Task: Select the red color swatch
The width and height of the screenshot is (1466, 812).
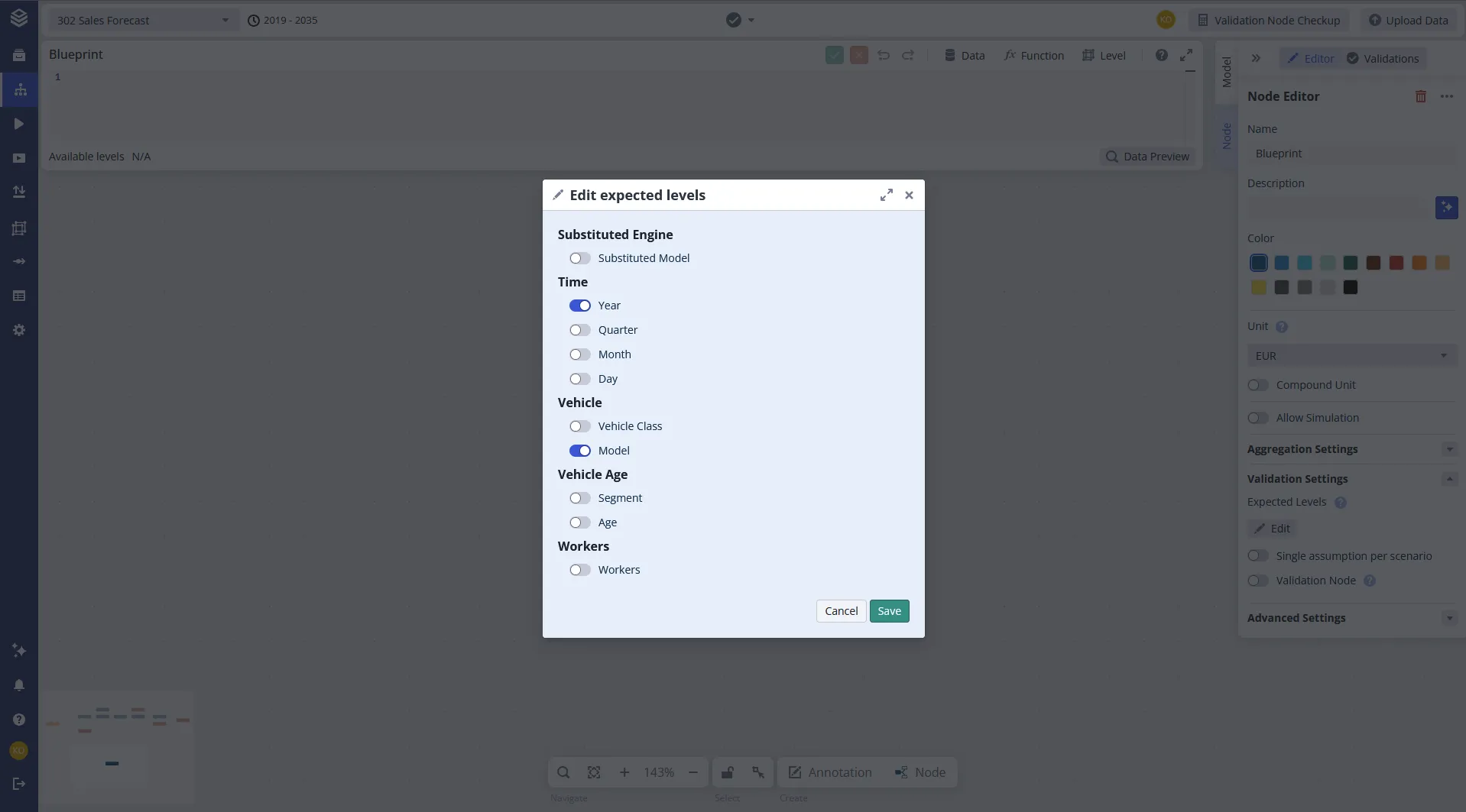Action: (x=1396, y=263)
